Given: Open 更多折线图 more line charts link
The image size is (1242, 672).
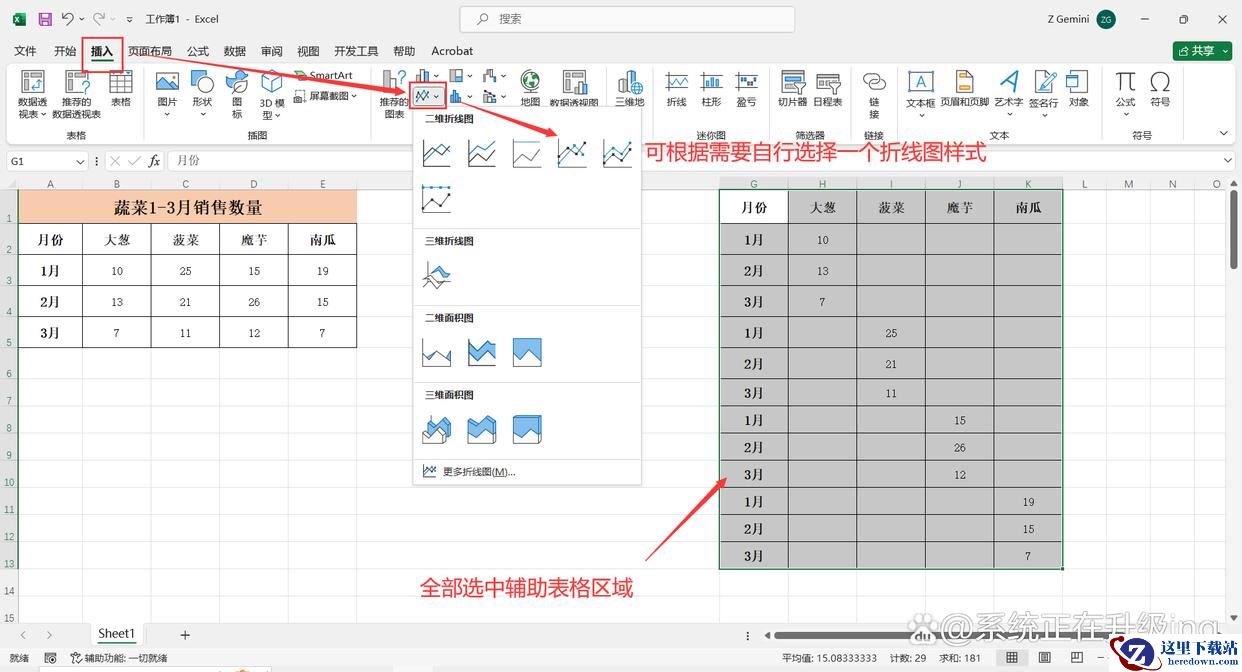Looking at the screenshot, I should coord(478,472).
